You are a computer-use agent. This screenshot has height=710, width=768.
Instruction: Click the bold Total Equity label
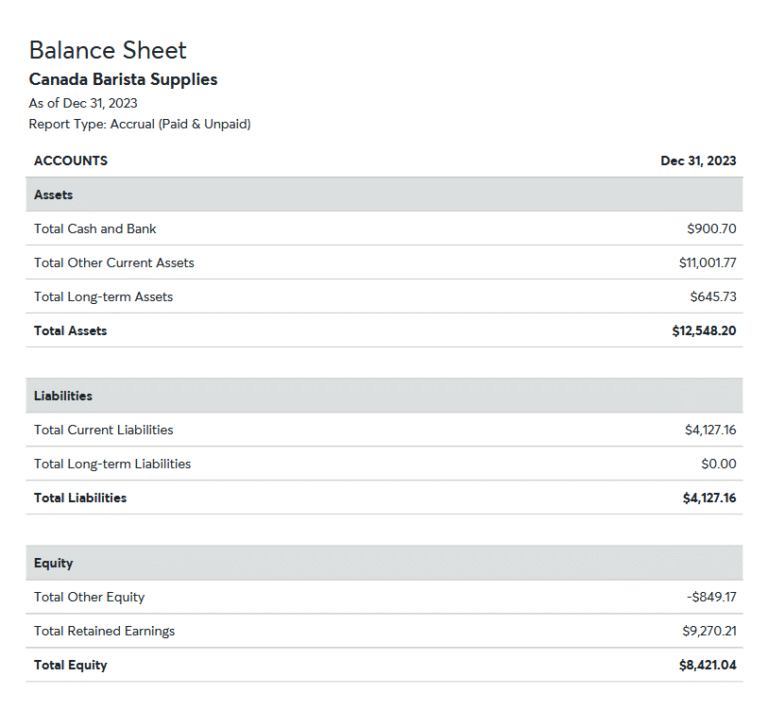point(71,665)
